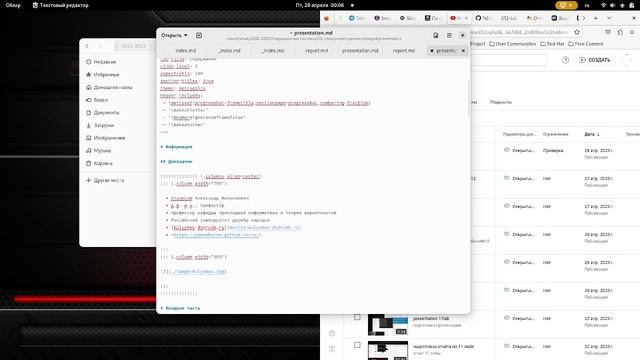Viewport: 640px width, 360px height.
Task: Click the '## Докладчик' heading line in editor
Action: pos(176,162)
